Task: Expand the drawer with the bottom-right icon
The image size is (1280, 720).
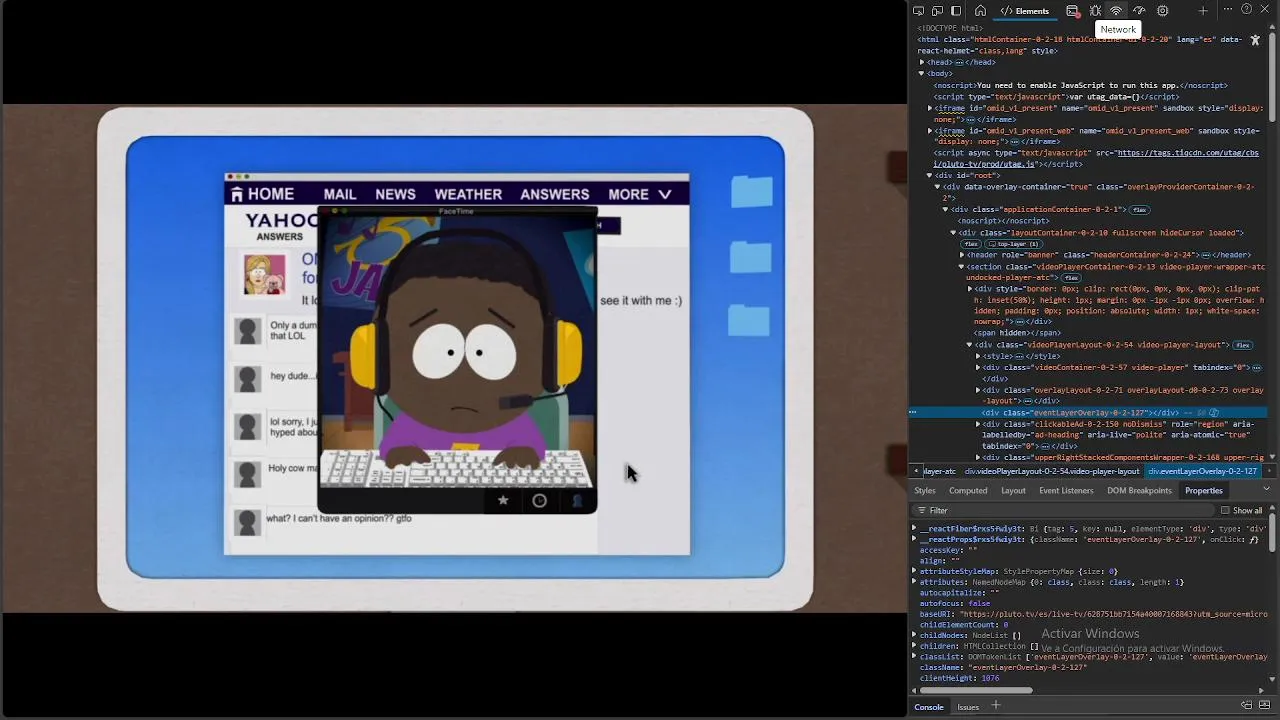Action: pyautogui.click(x=1265, y=706)
